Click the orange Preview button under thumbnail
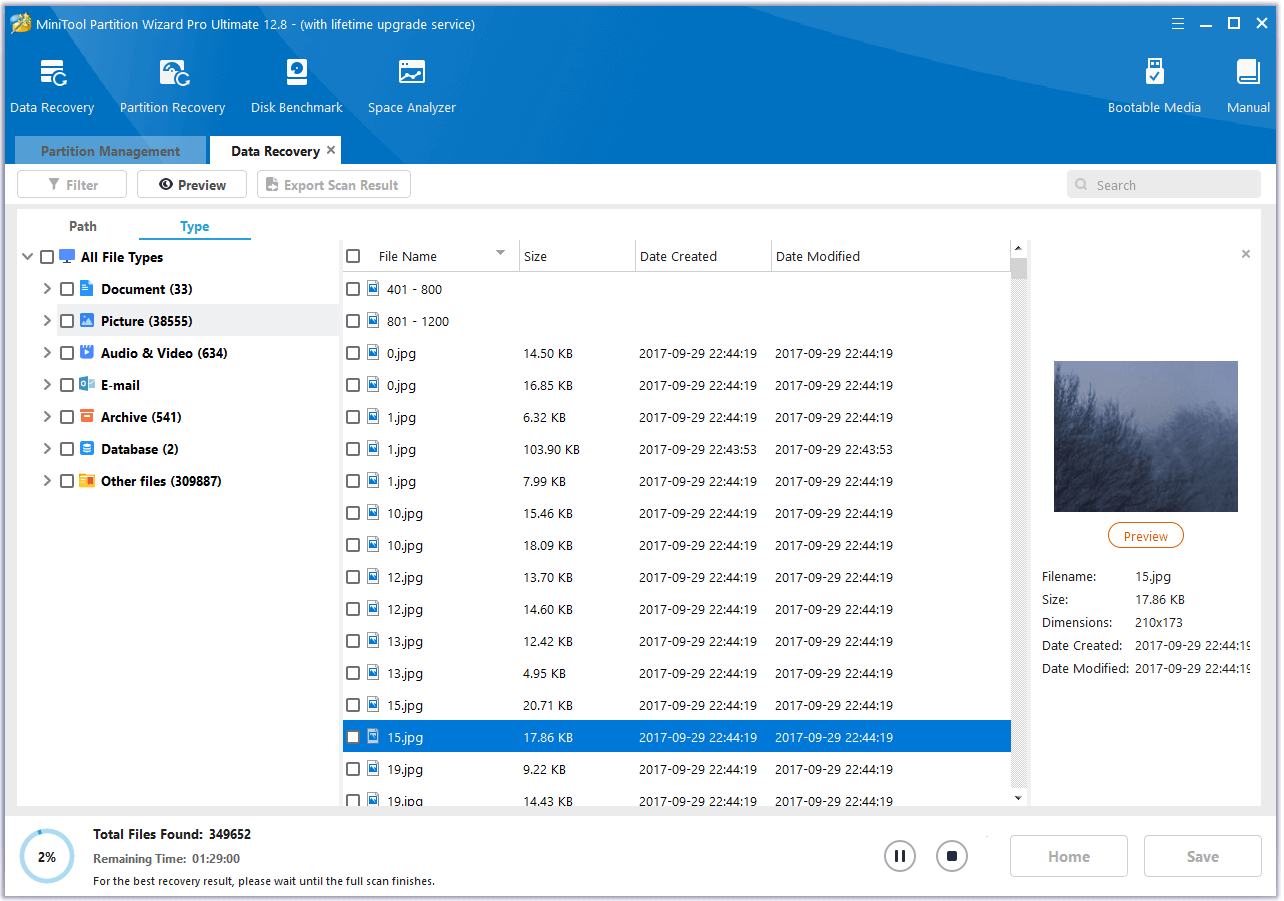This screenshot has width=1284, height=901. (x=1145, y=536)
